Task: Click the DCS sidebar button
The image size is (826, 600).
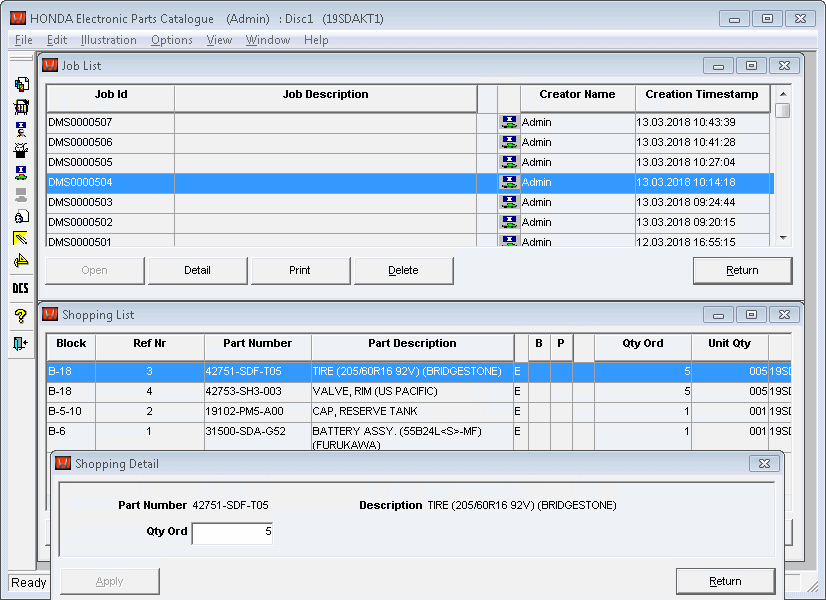Action: click(x=21, y=288)
